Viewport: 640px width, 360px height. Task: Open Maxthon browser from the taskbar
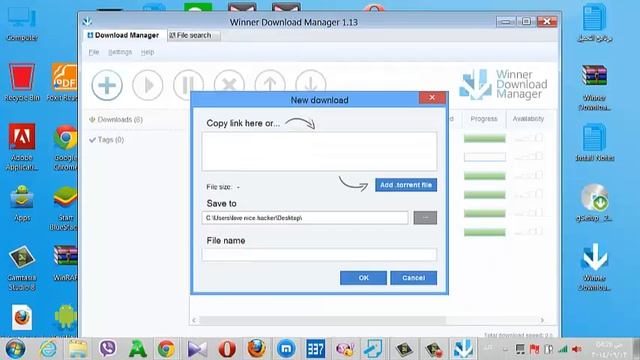pyautogui.click(x=286, y=349)
